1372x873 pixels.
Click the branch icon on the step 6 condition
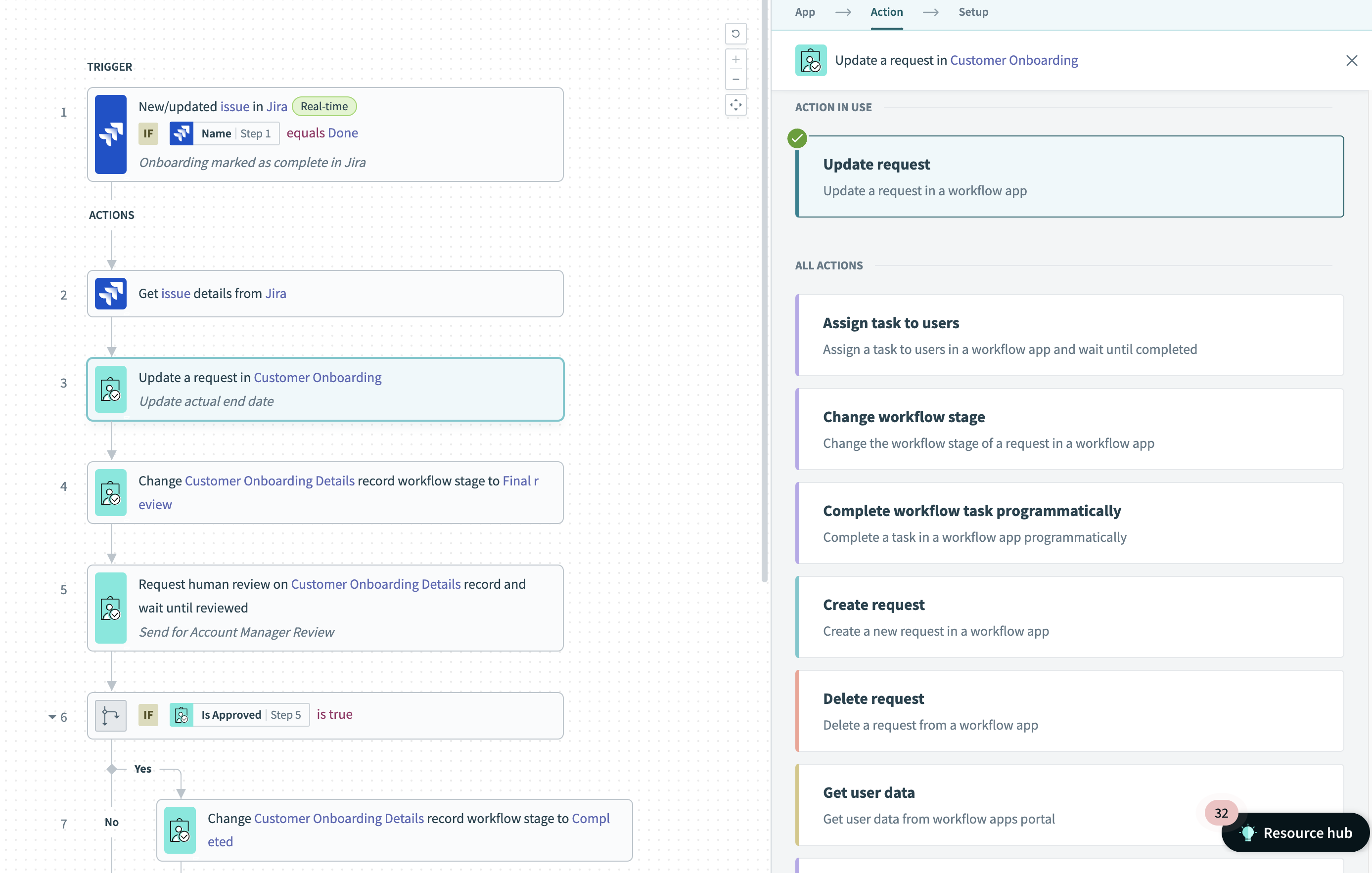click(x=110, y=716)
